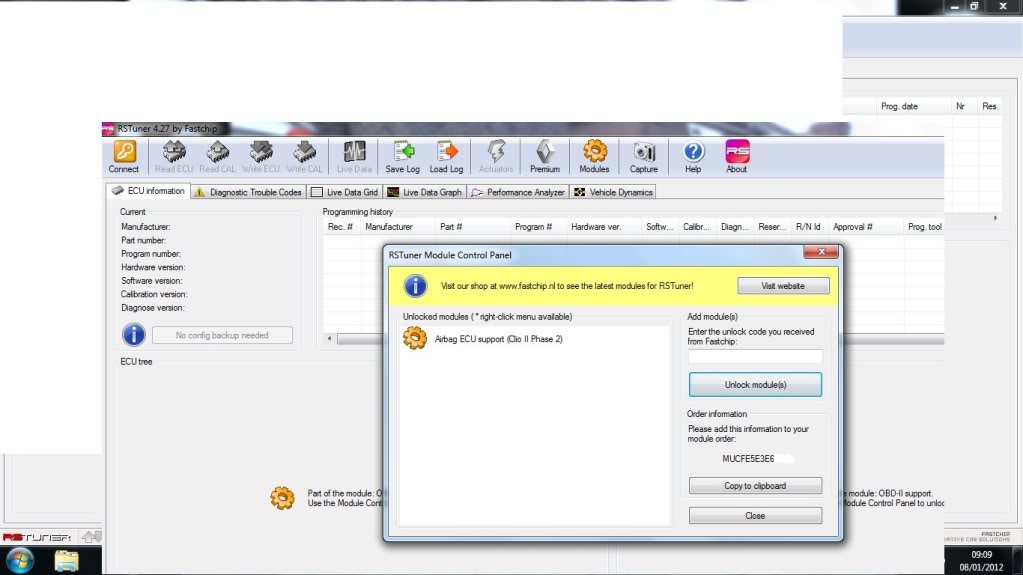Open the Vehicle Dynamics tab

tap(613, 192)
